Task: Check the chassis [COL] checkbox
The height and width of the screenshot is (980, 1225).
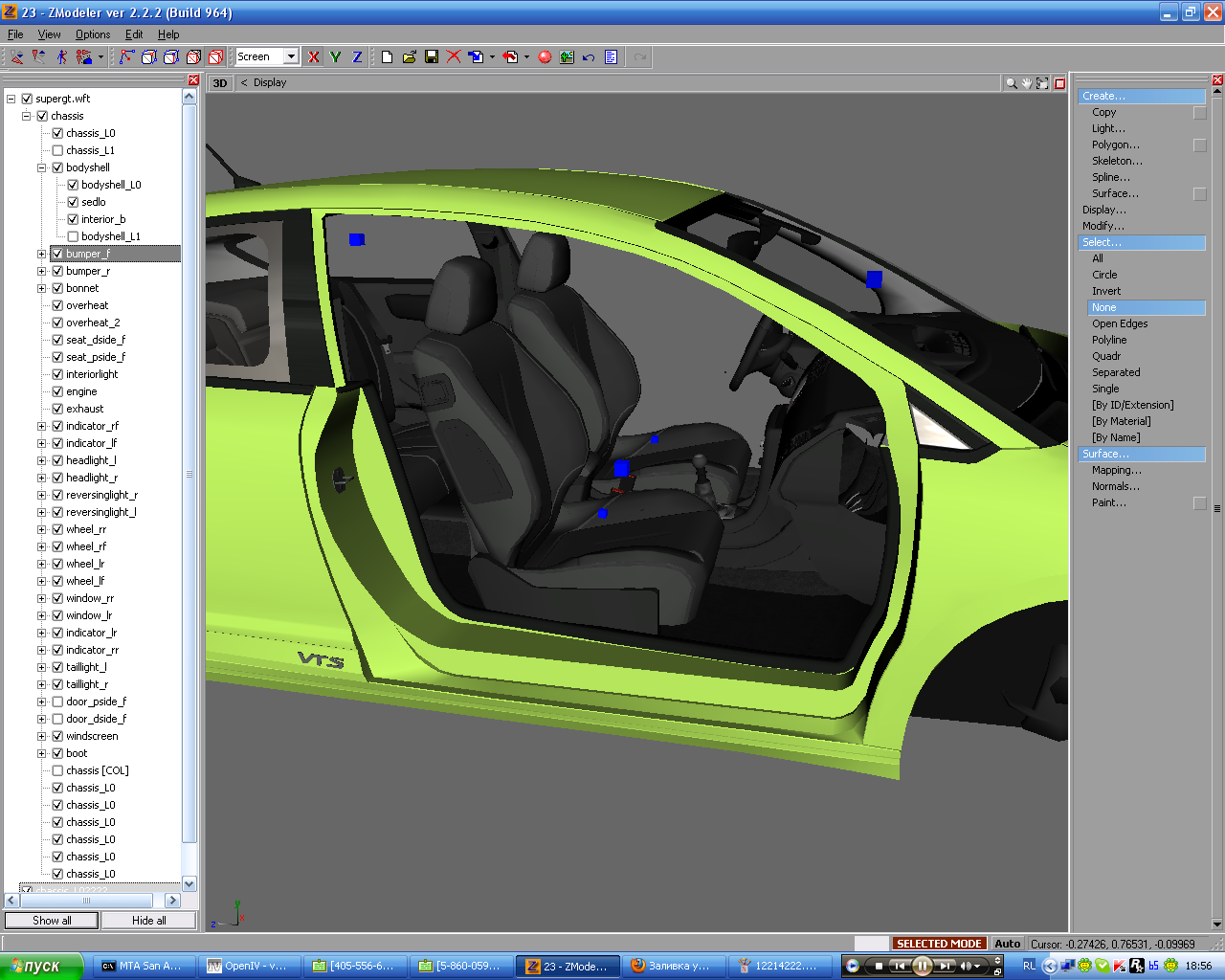Action: point(57,770)
